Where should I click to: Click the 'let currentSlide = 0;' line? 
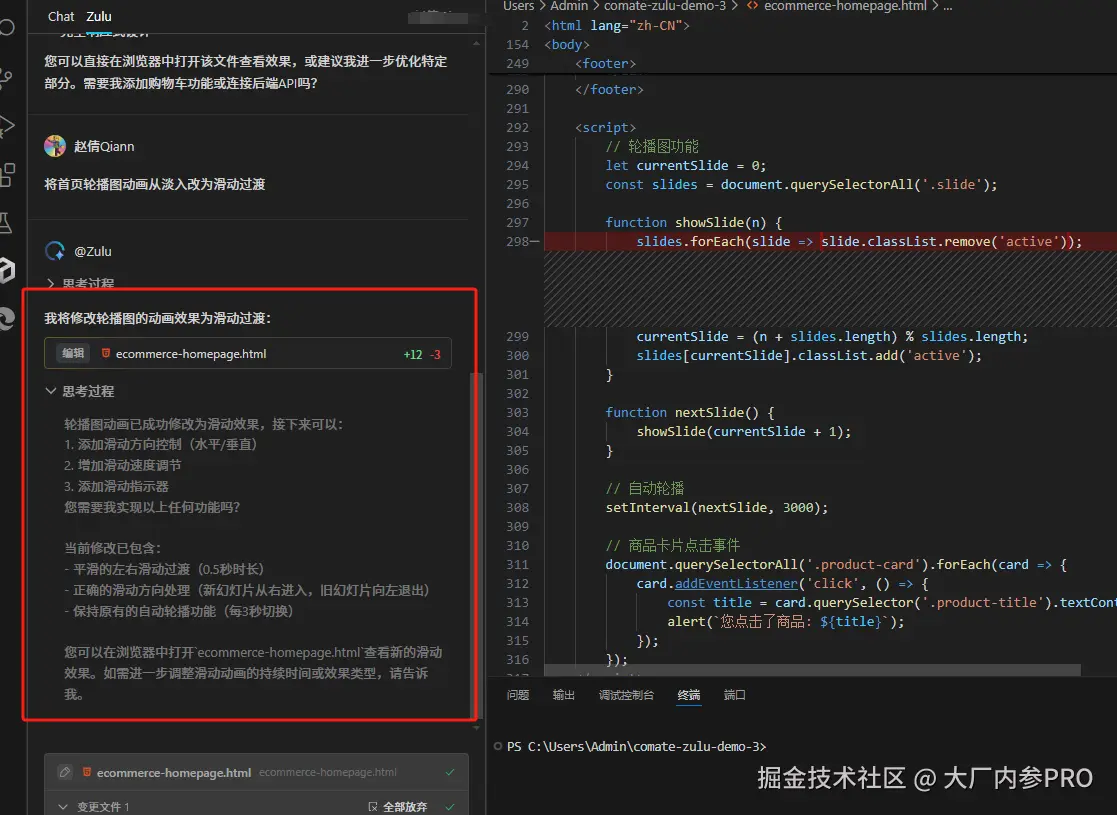click(685, 165)
